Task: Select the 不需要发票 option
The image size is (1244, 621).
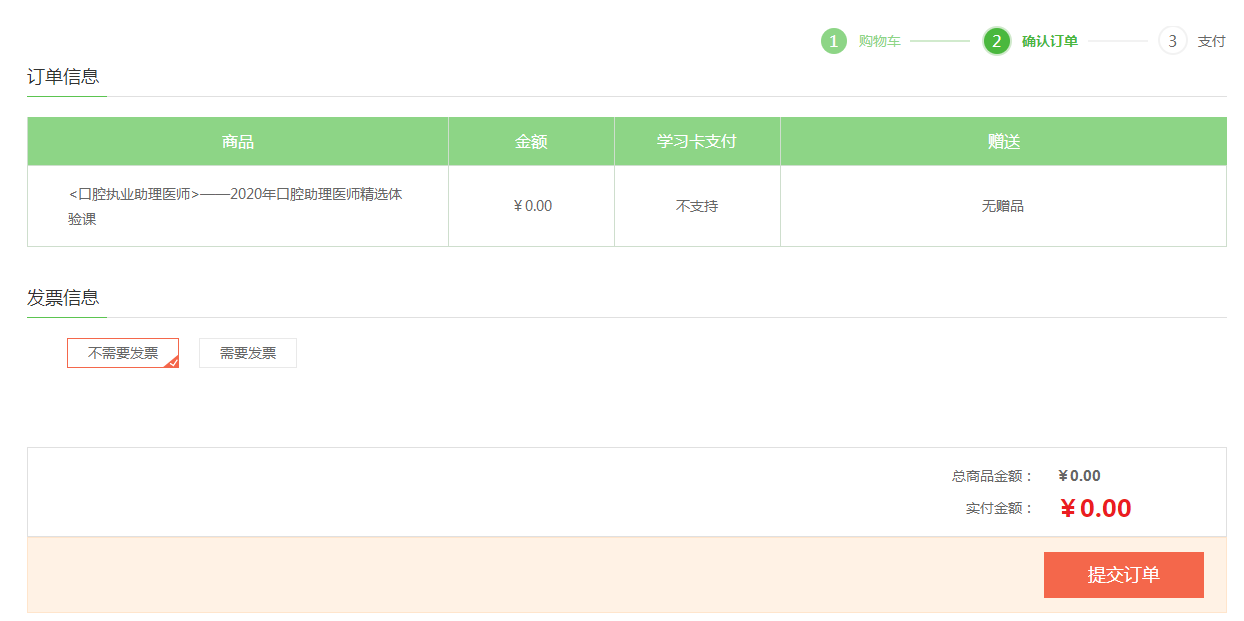Action: click(x=122, y=353)
